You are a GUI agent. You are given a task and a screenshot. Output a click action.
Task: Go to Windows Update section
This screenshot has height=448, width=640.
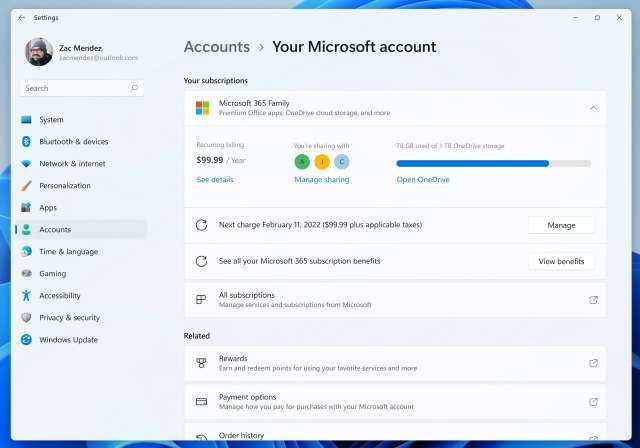[x=68, y=340]
